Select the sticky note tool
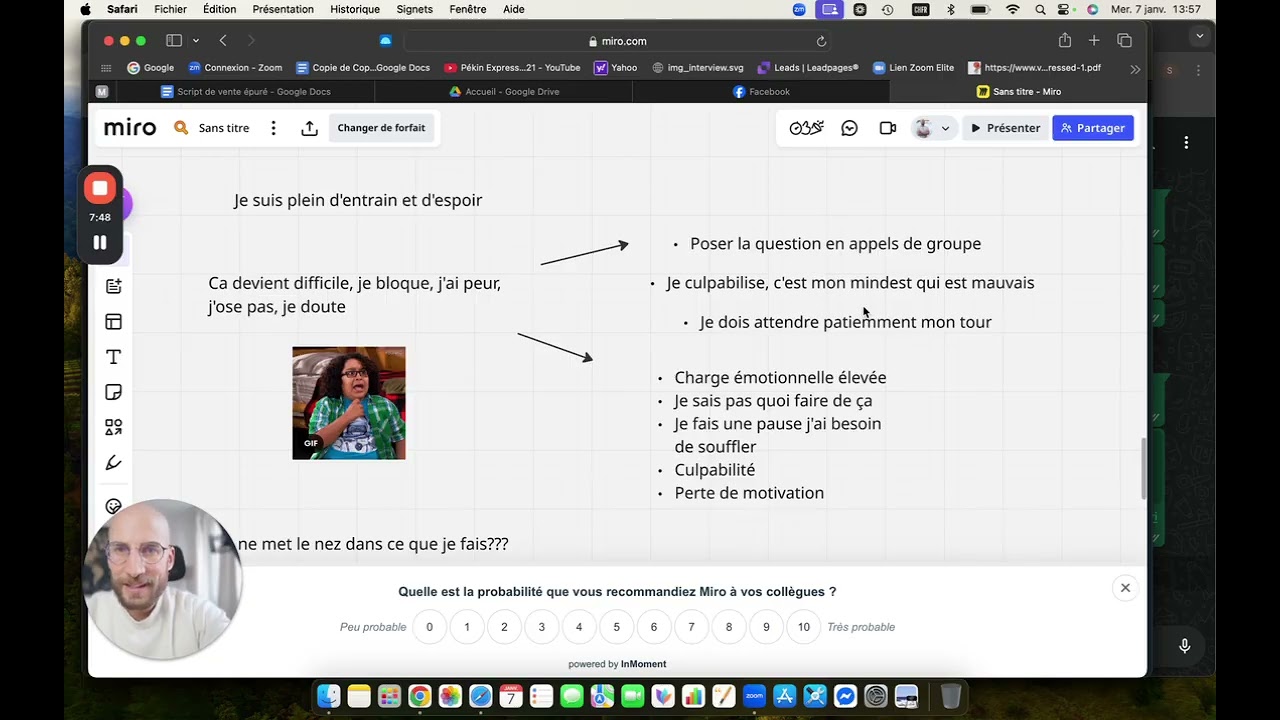 pyautogui.click(x=114, y=392)
